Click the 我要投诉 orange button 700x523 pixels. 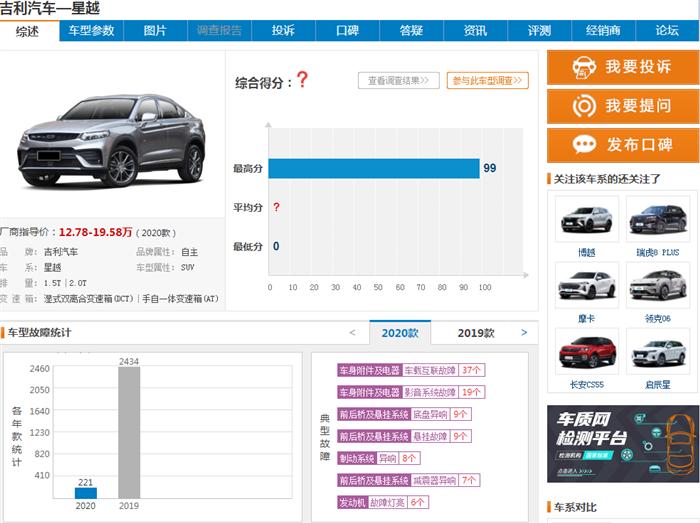pos(623,67)
